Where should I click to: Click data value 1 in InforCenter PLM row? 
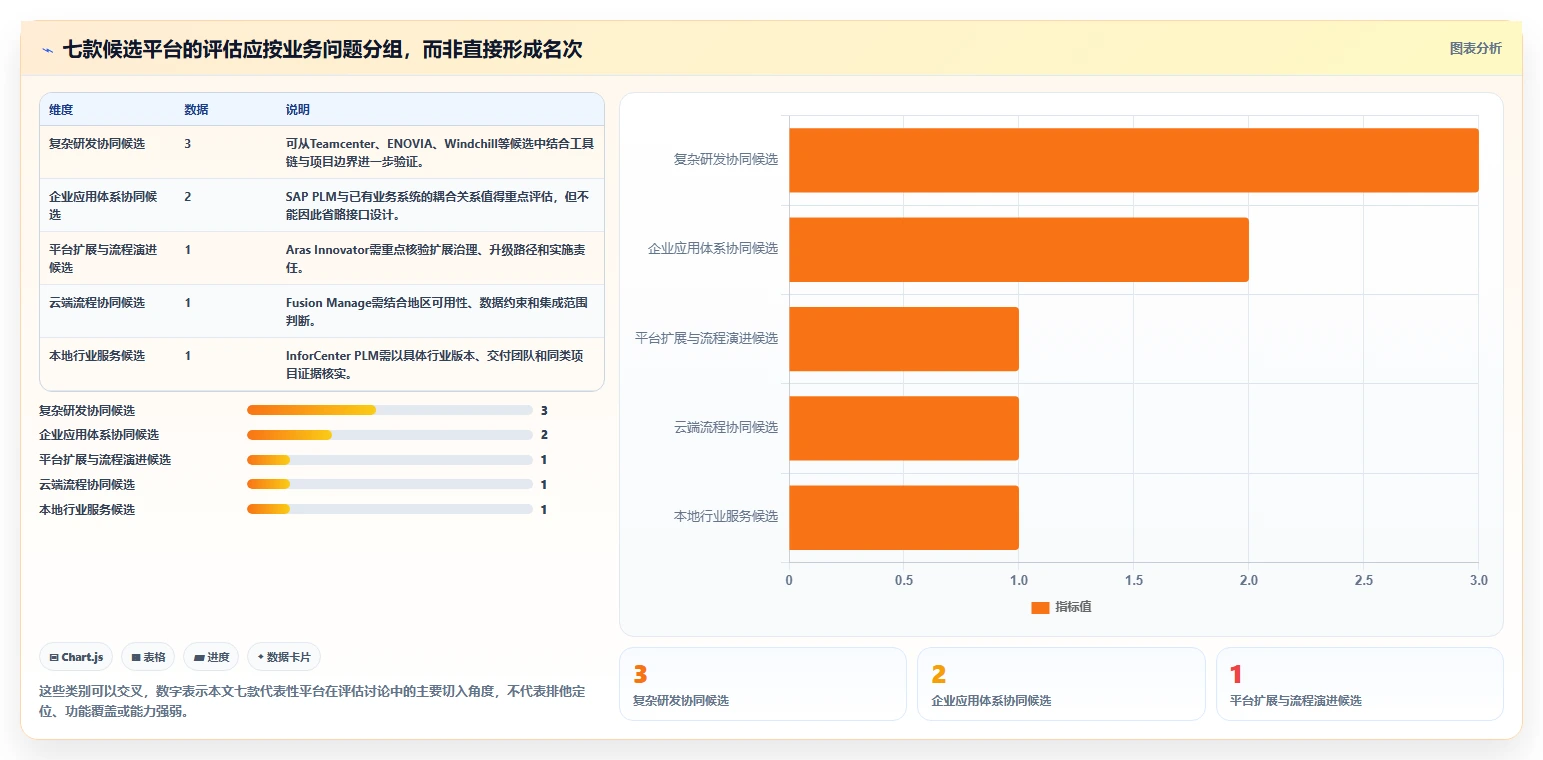188,356
